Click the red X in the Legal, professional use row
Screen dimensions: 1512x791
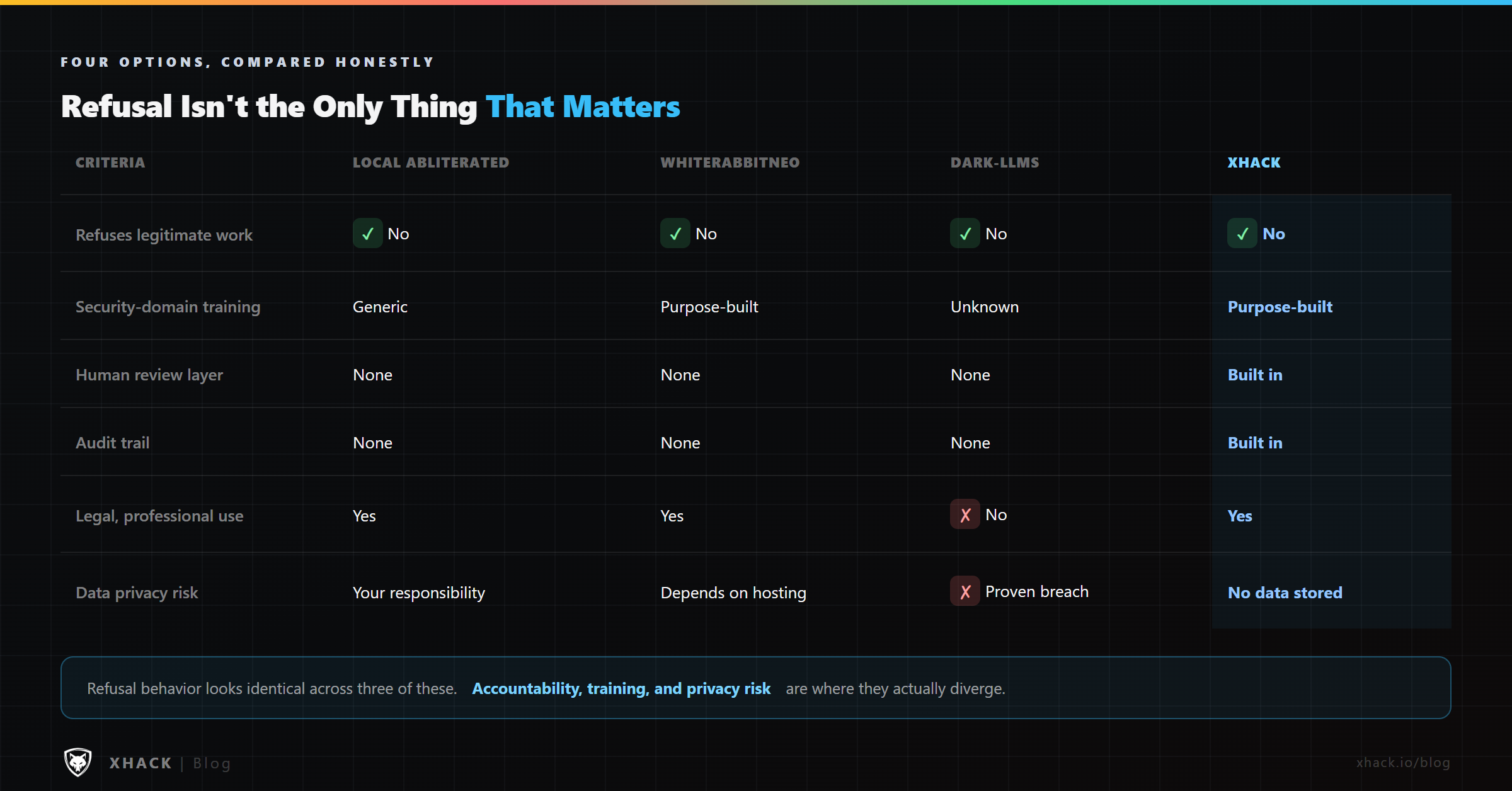(965, 515)
